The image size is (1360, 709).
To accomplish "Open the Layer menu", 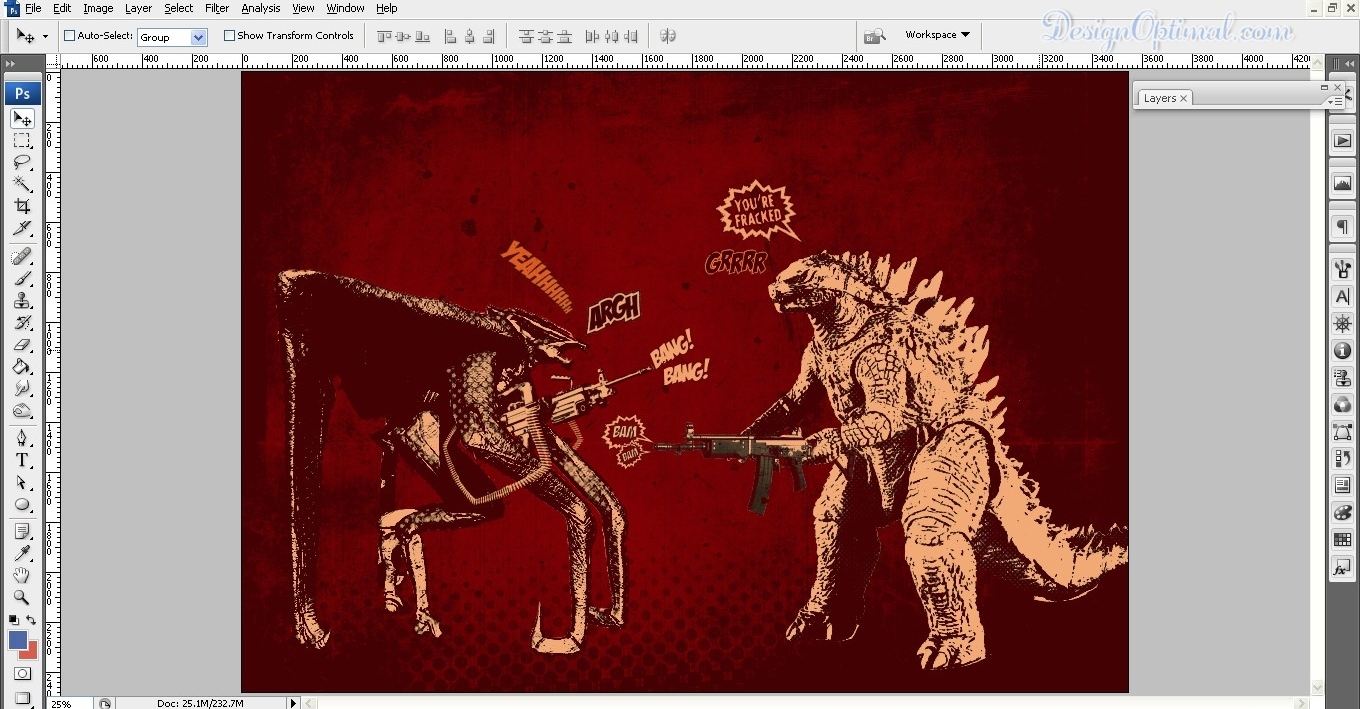I will [138, 8].
